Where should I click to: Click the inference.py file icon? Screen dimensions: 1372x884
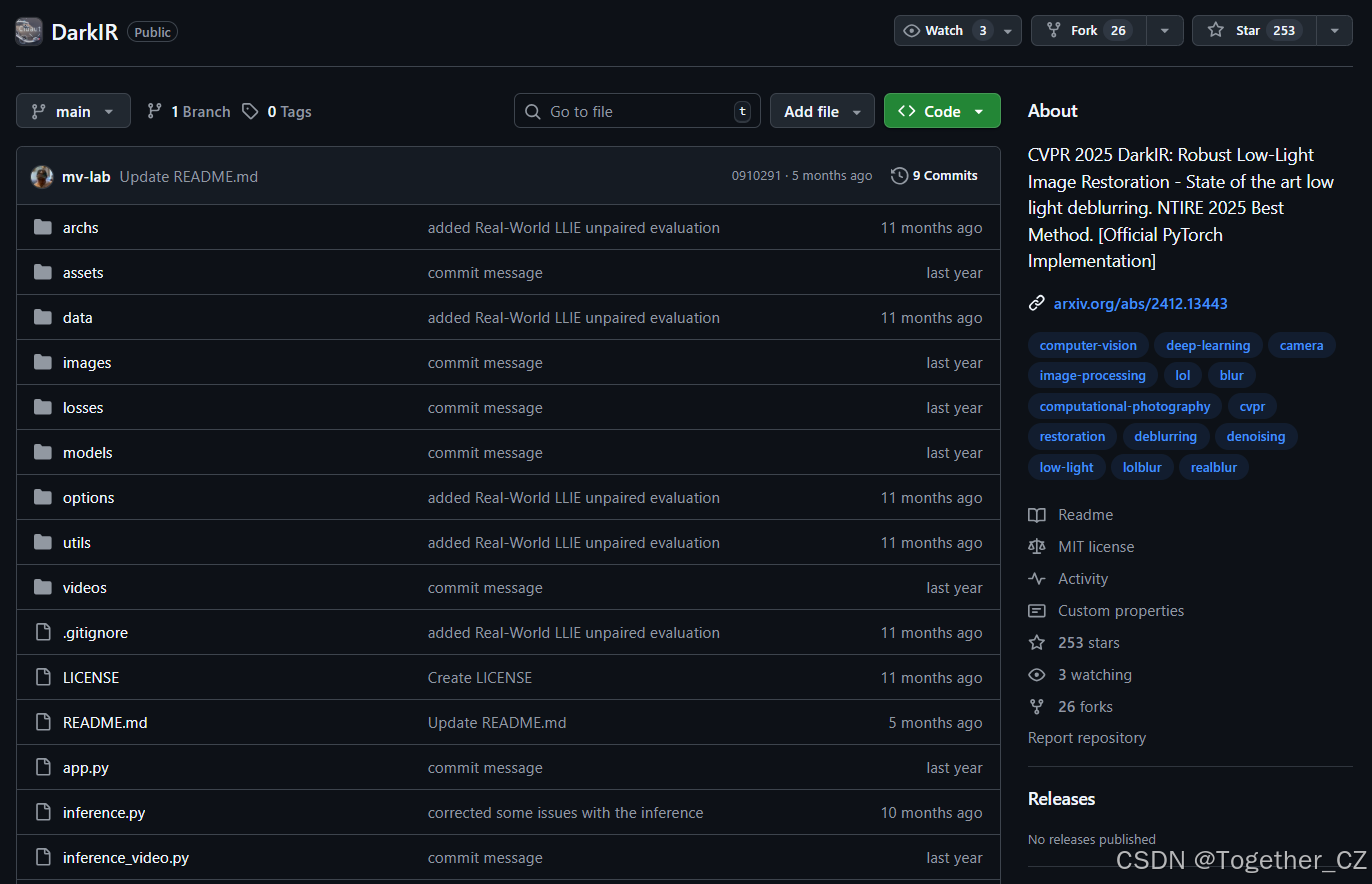tap(42, 812)
